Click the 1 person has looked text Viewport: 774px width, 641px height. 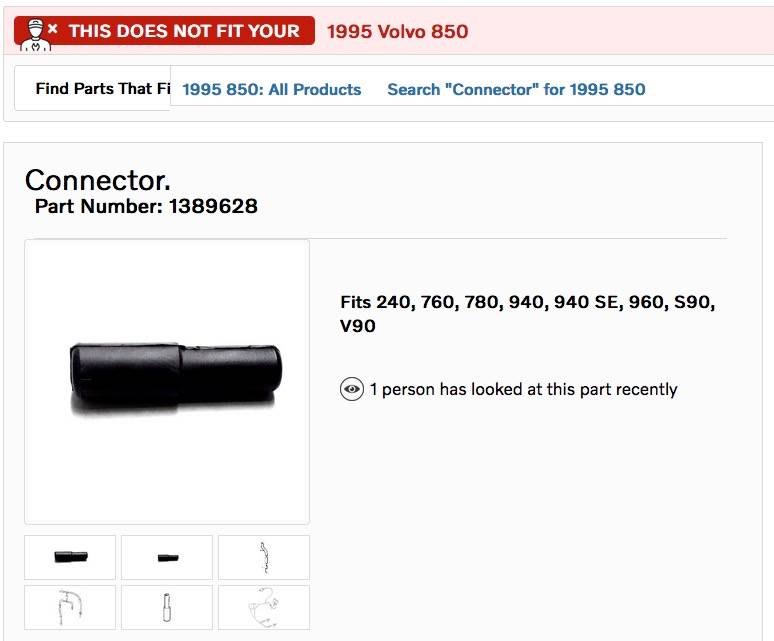pyautogui.click(x=523, y=389)
